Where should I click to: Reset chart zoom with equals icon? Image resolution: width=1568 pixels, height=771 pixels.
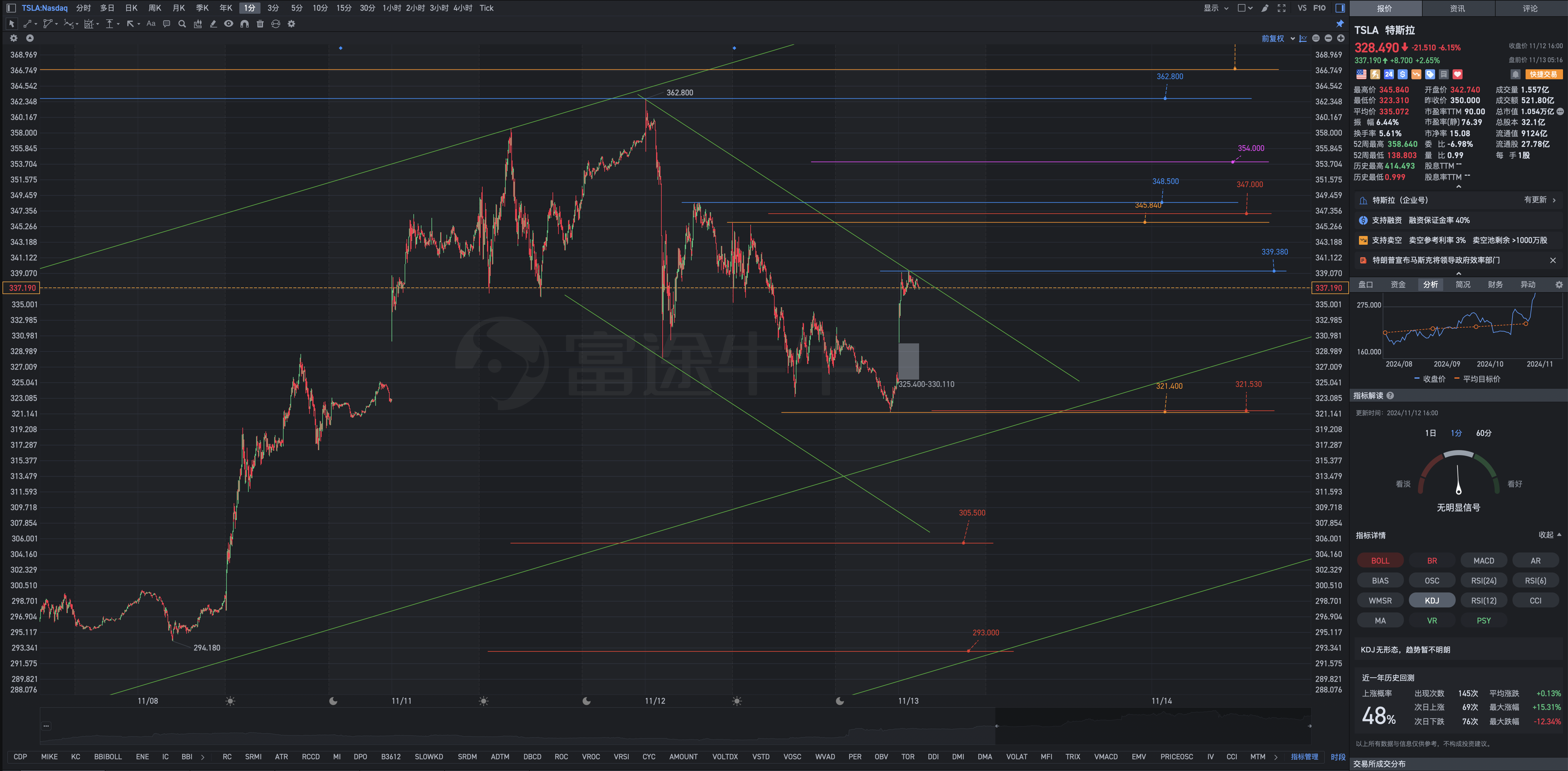point(1316,38)
